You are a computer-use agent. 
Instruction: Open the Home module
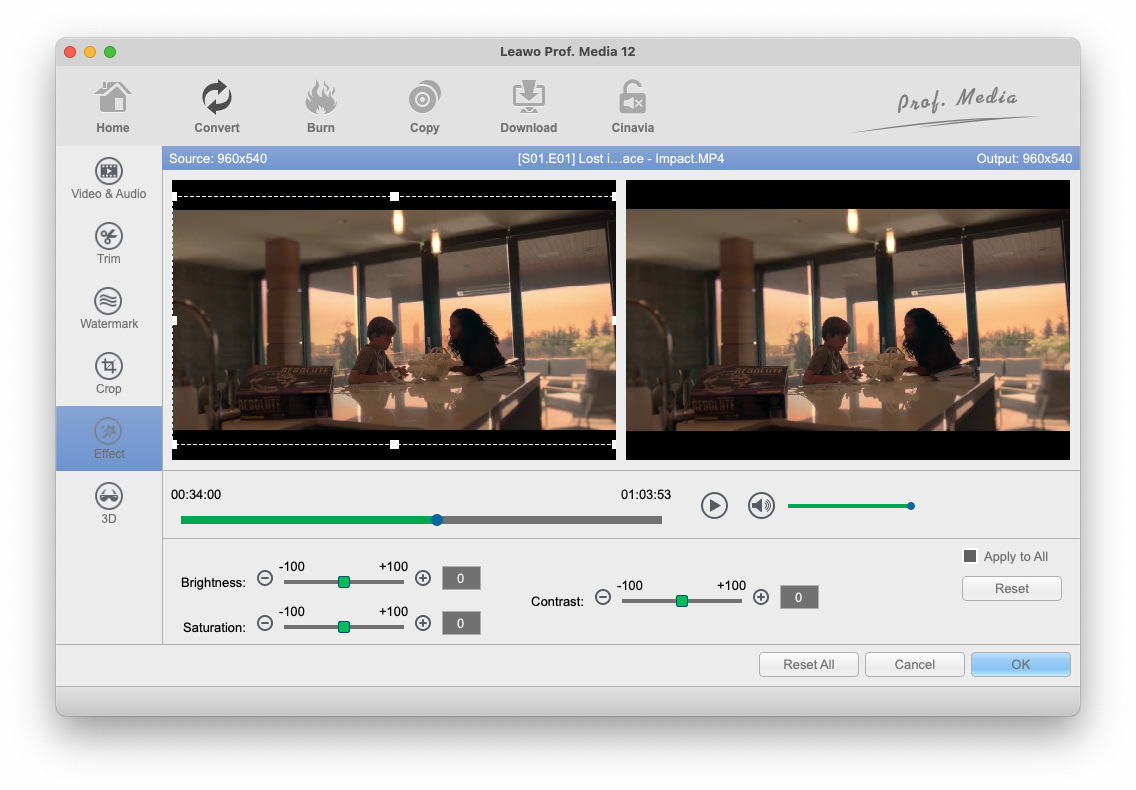click(113, 106)
